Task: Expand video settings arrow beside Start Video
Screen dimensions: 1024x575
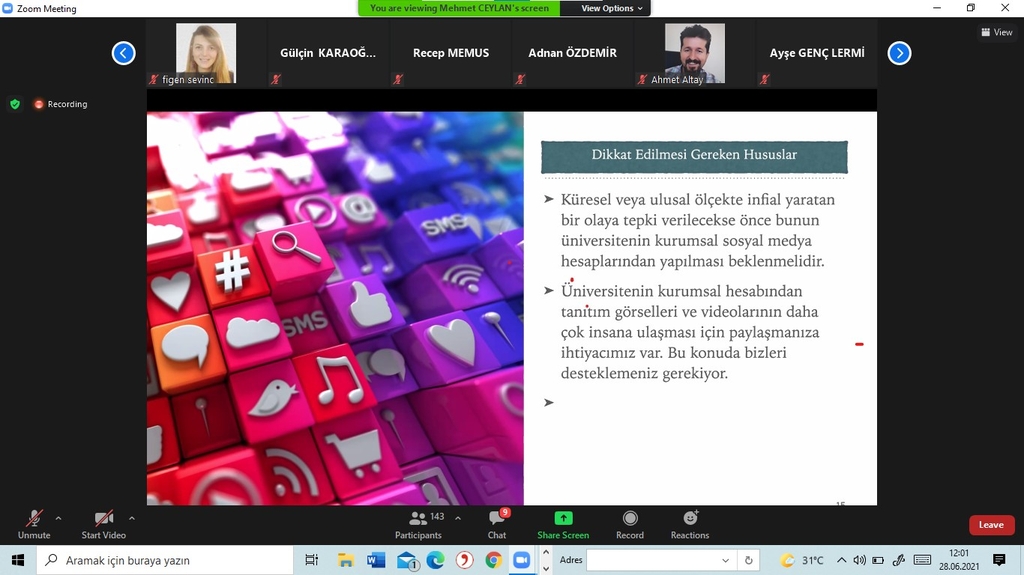Action: coord(132,518)
